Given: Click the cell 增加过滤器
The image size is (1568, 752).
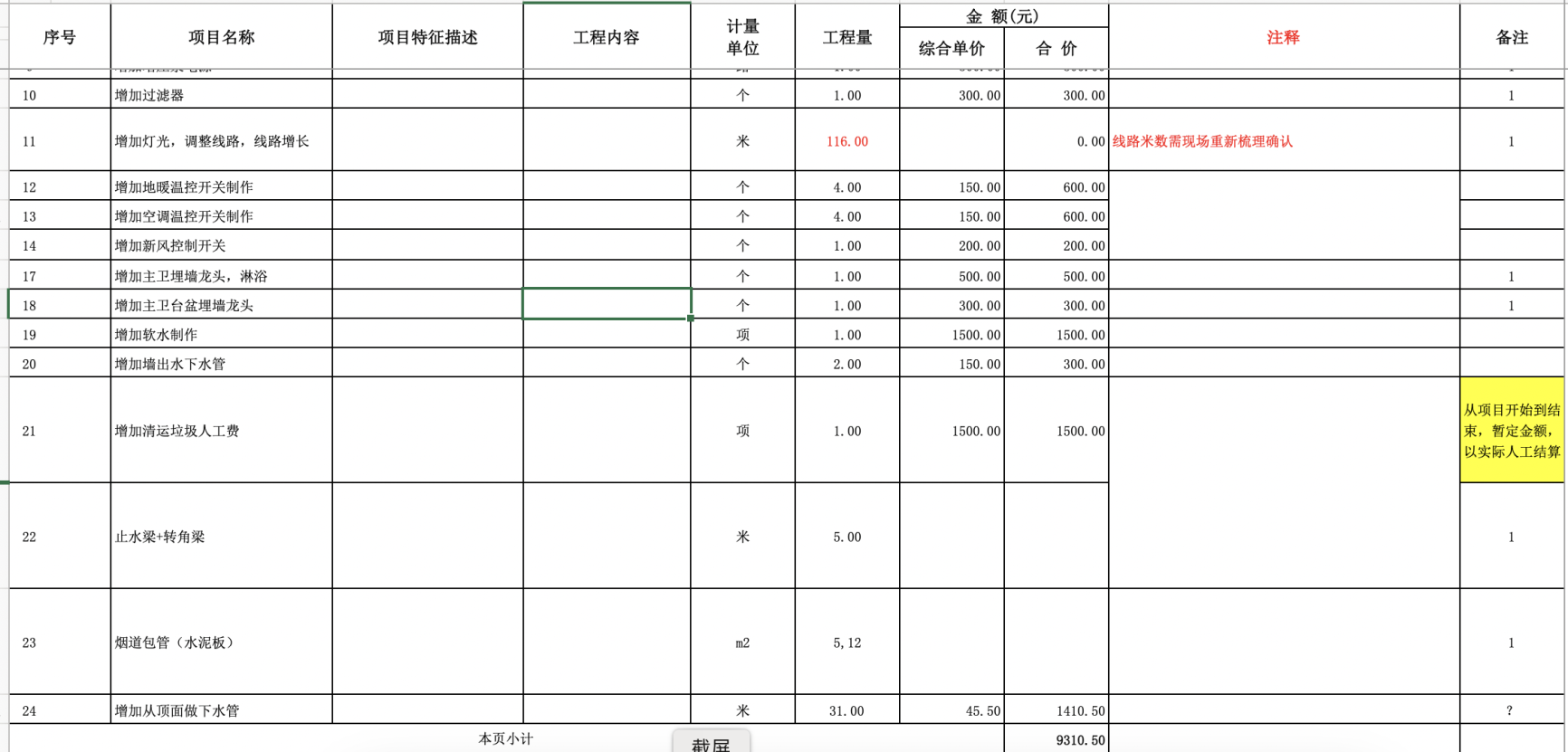Looking at the screenshot, I should [221, 95].
